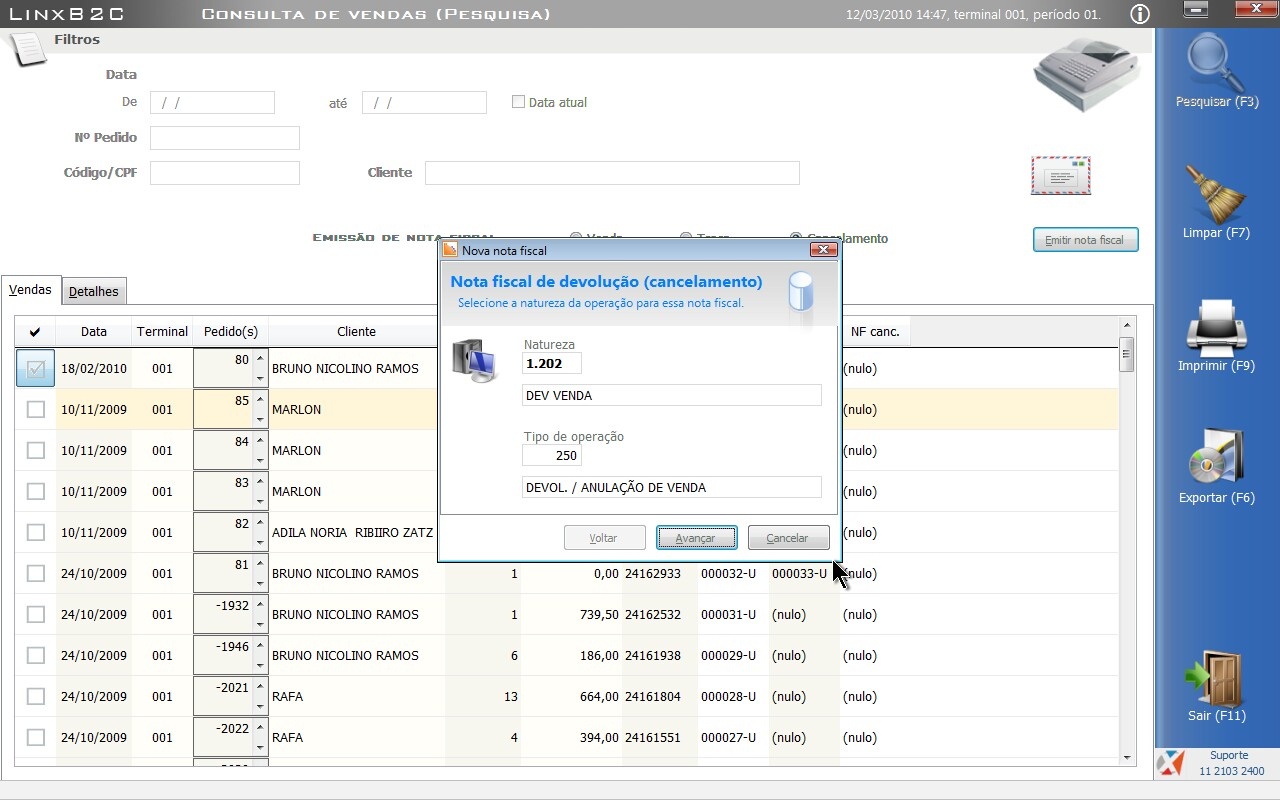Enable the Data atual checkbox

(x=518, y=102)
